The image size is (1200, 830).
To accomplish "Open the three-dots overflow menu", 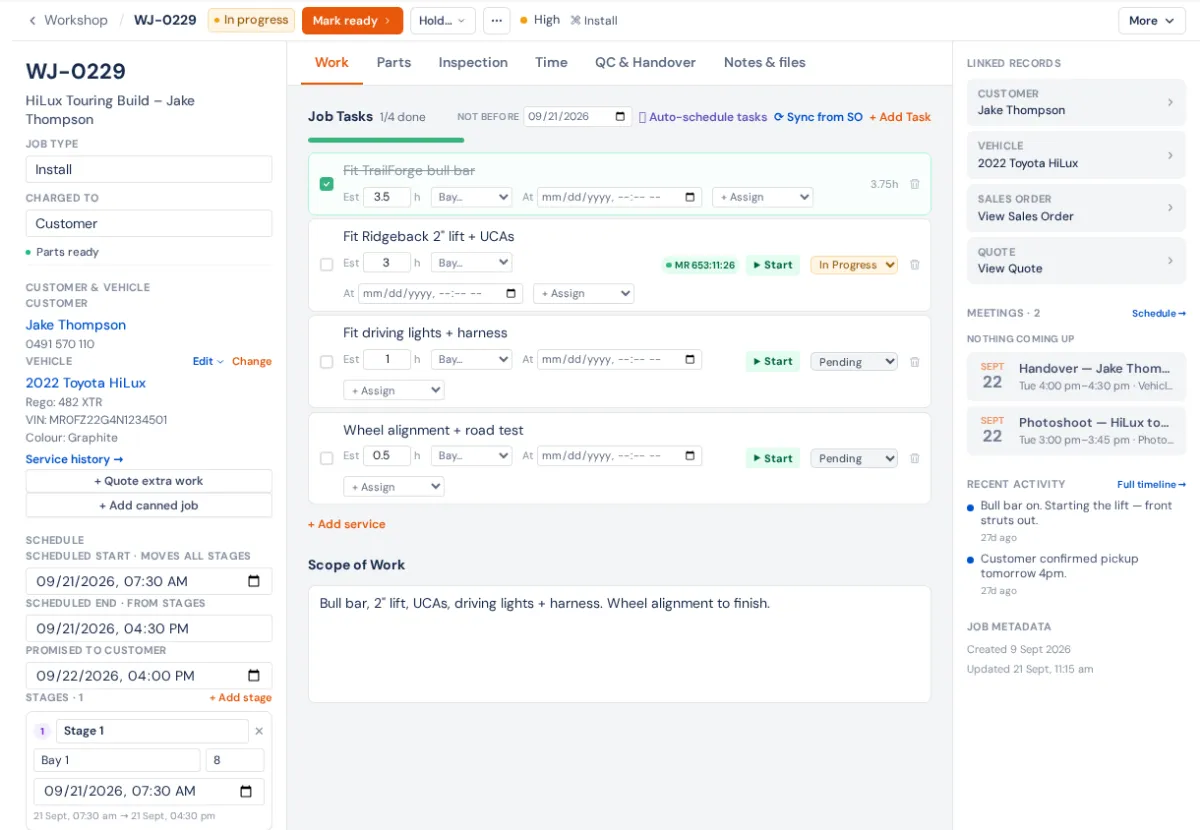I will (x=497, y=20).
